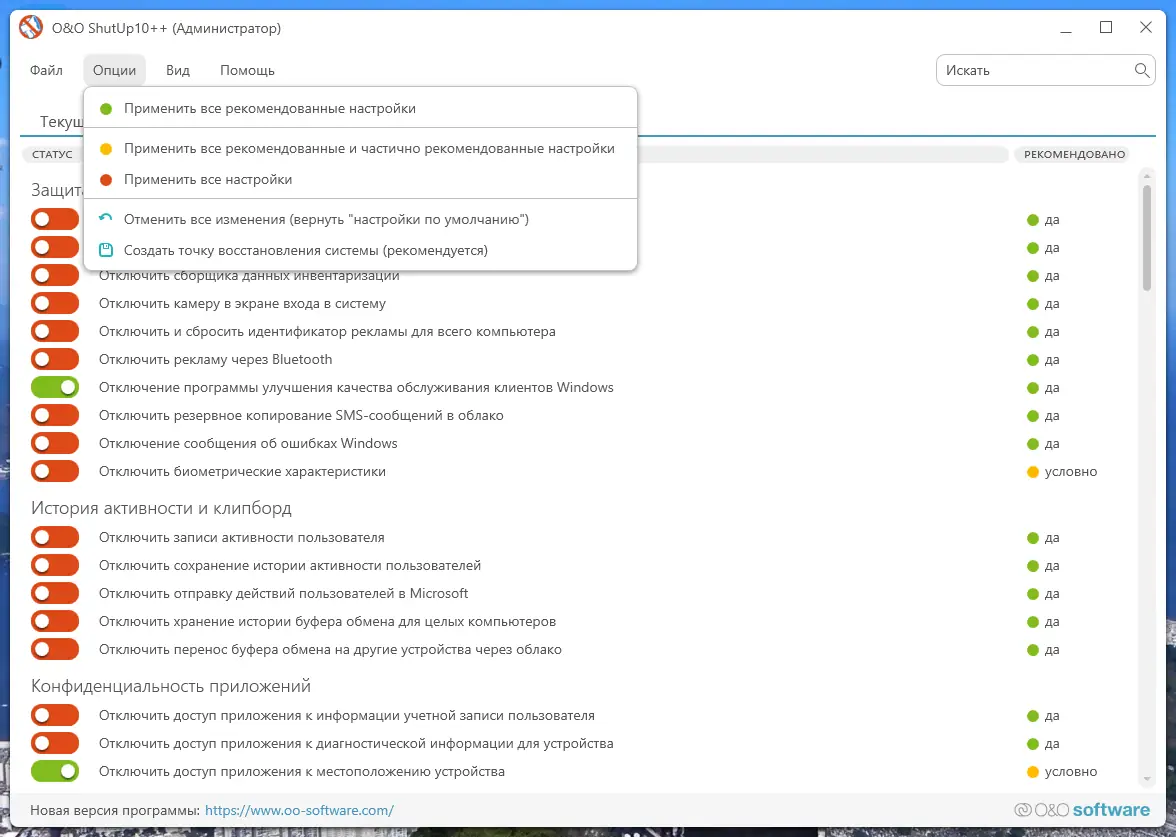1176x837 pixels.
Task: Maximize the O&O ShutUp10++ window
Action: coord(1106,28)
